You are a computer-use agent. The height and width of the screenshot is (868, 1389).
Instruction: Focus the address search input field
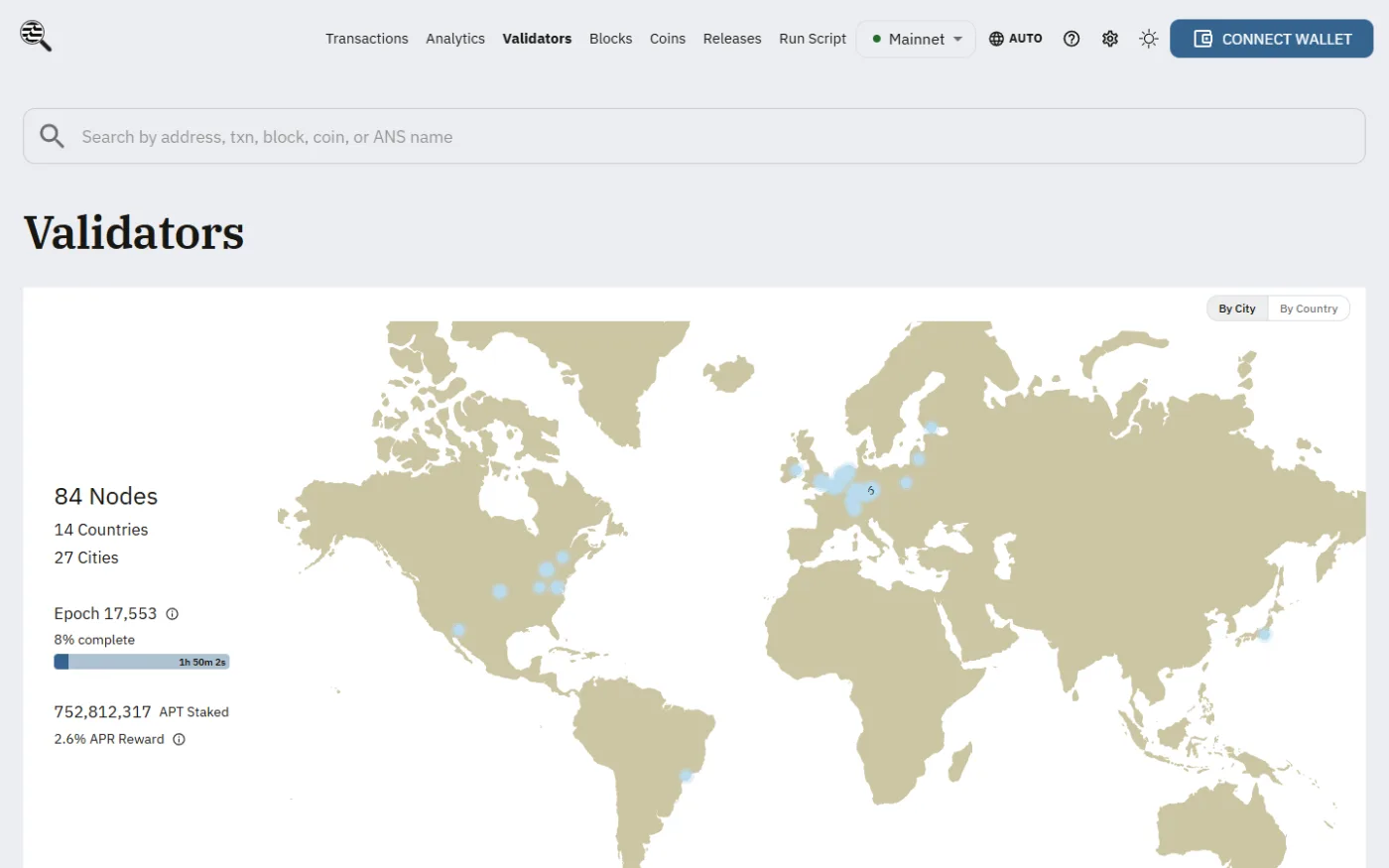[694, 136]
